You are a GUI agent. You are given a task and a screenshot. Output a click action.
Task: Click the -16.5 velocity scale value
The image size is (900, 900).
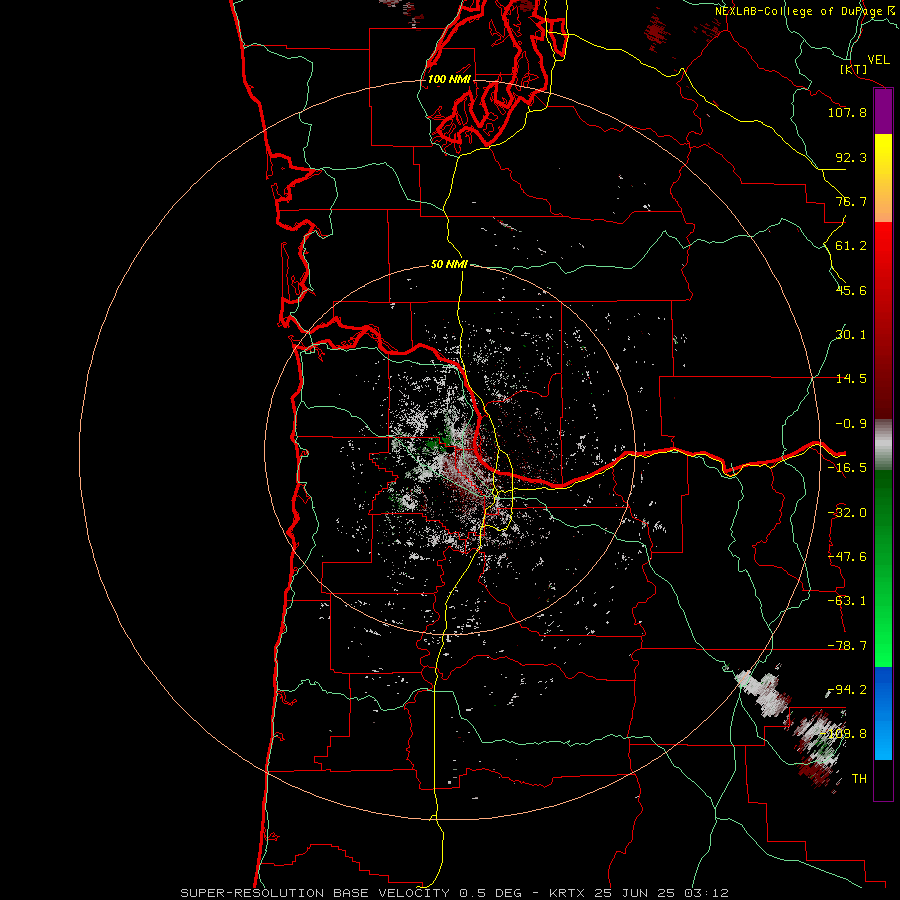pos(847,468)
